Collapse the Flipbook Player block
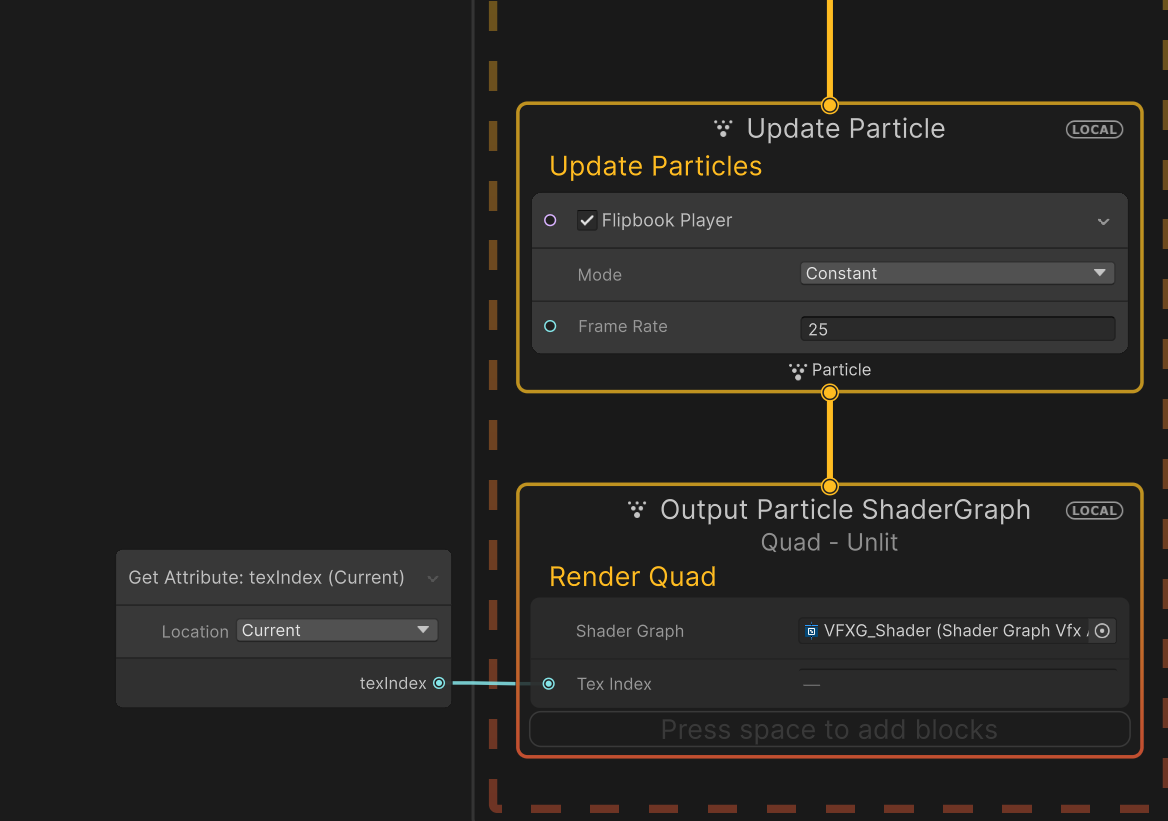 [x=1103, y=221]
